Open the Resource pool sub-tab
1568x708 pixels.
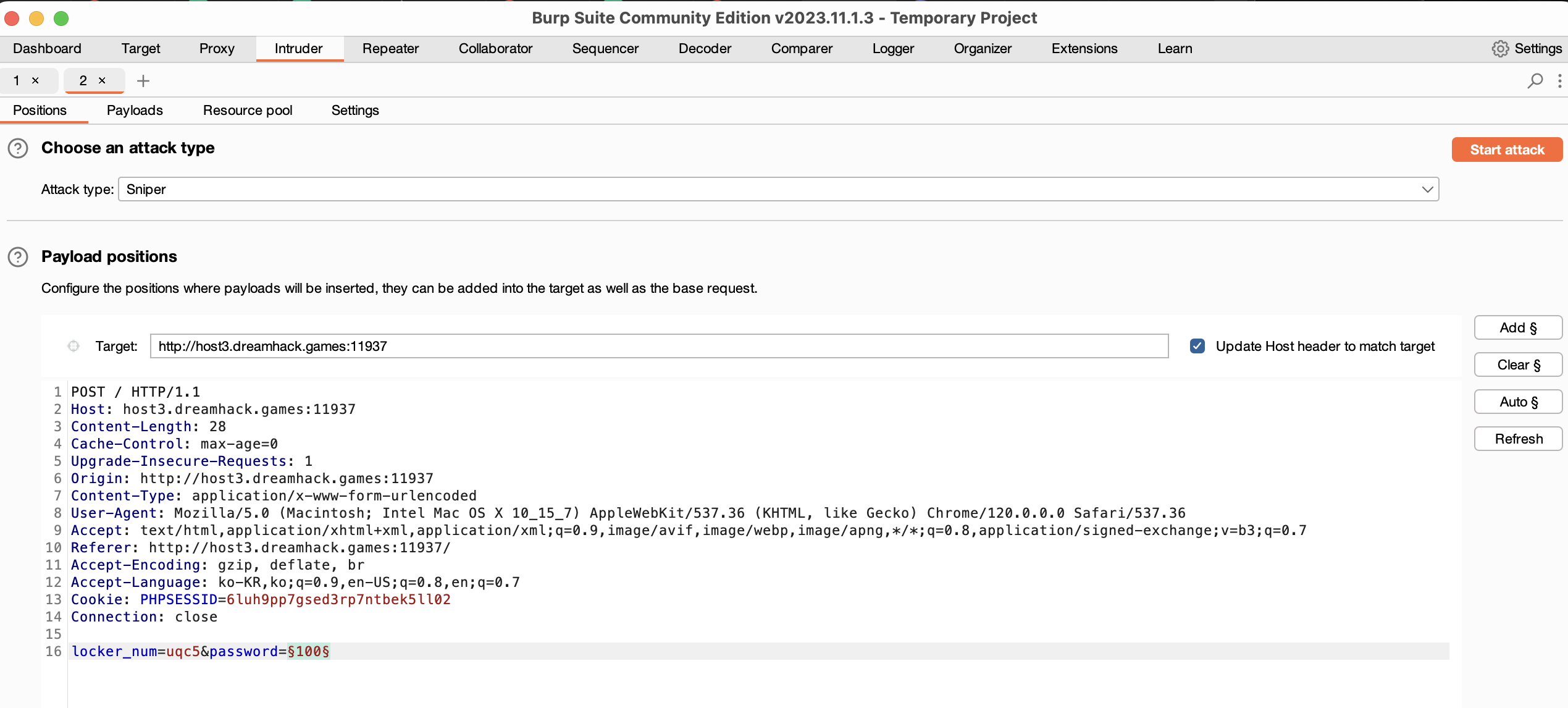coord(248,111)
